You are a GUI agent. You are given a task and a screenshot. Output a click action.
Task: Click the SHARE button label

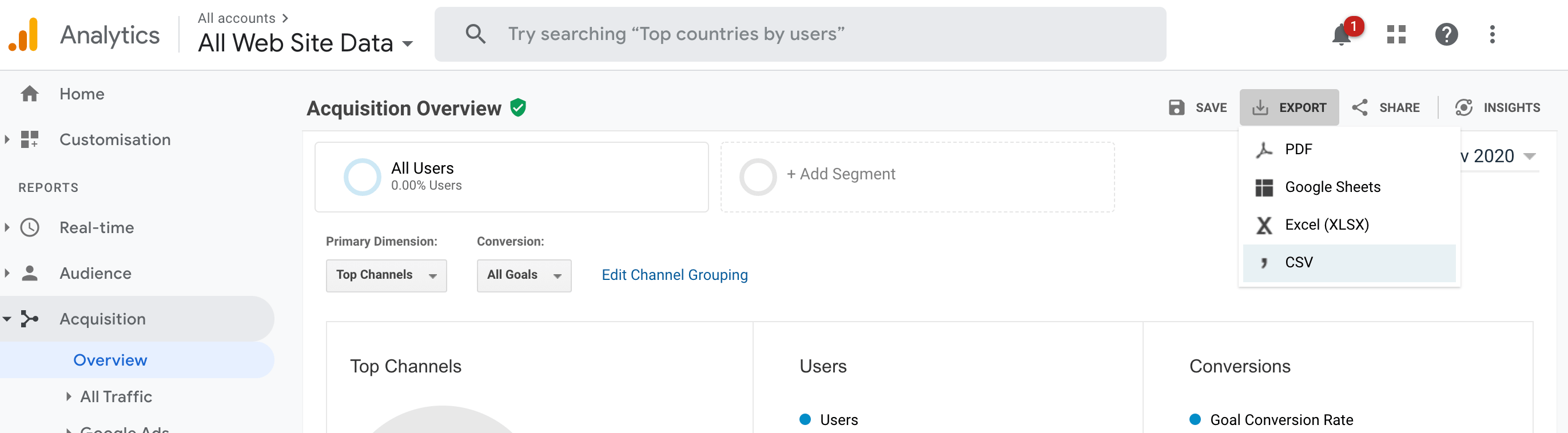point(1399,107)
